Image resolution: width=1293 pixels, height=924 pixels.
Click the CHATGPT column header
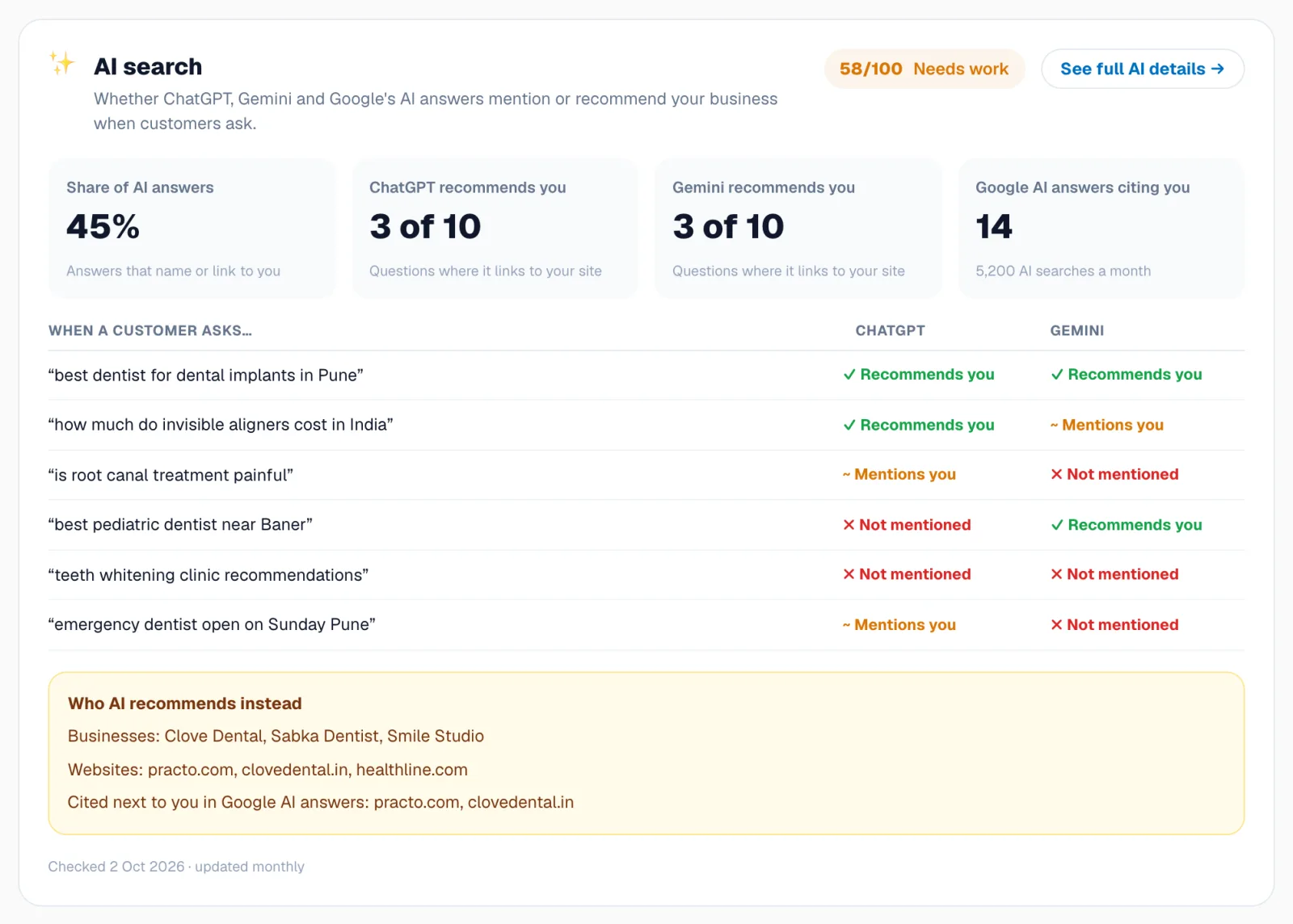[x=890, y=330]
